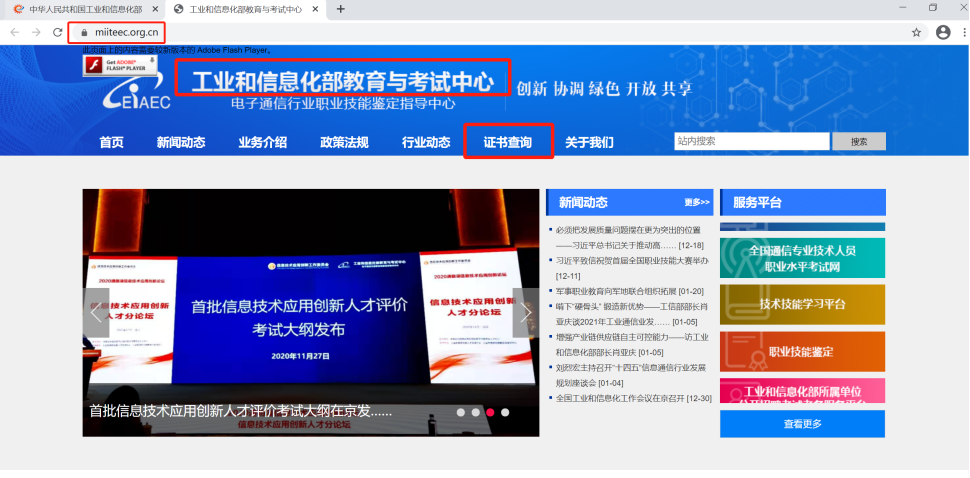970x478 pixels.
Task: Open news 习近平致信祝贺首届全国职业技能大赛举办
Action: pyautogui.click(x=632, y=268)
